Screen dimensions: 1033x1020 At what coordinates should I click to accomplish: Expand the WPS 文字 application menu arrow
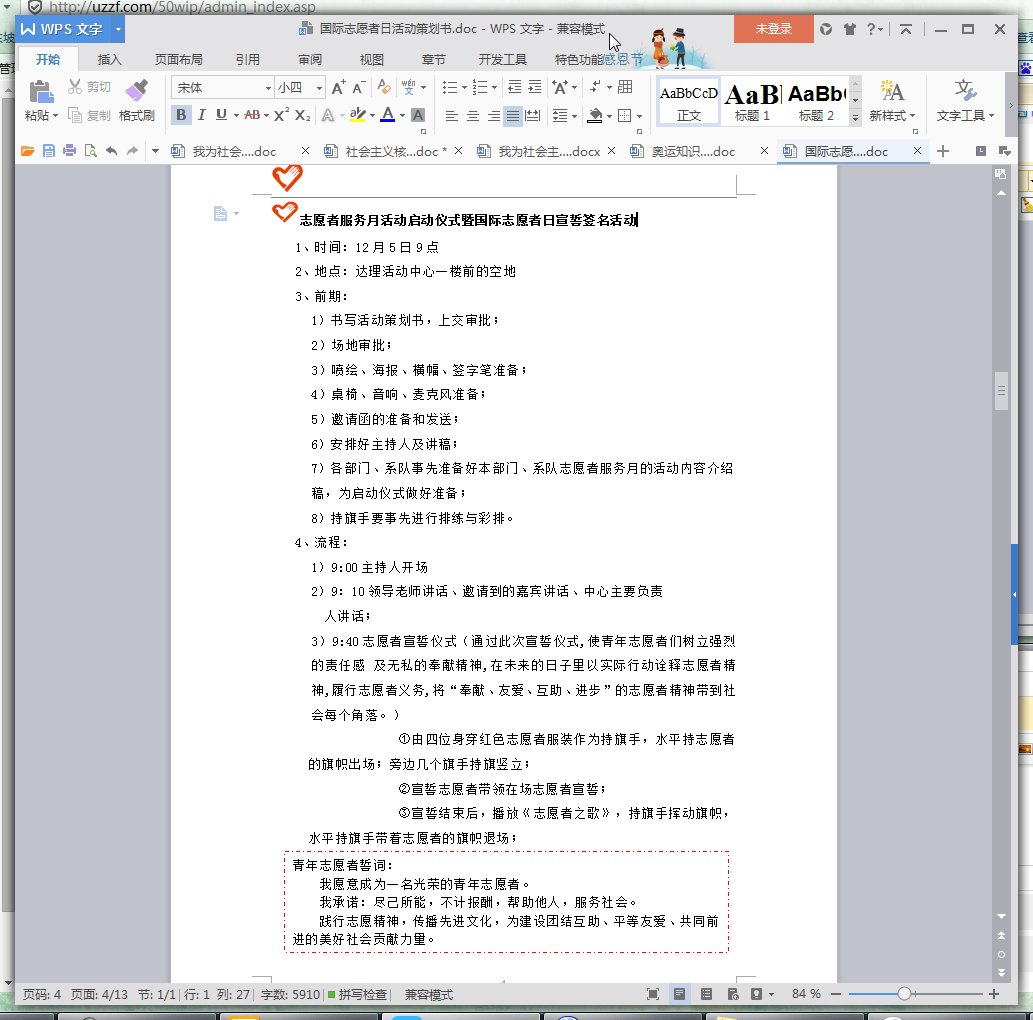[x=118, y=30]
